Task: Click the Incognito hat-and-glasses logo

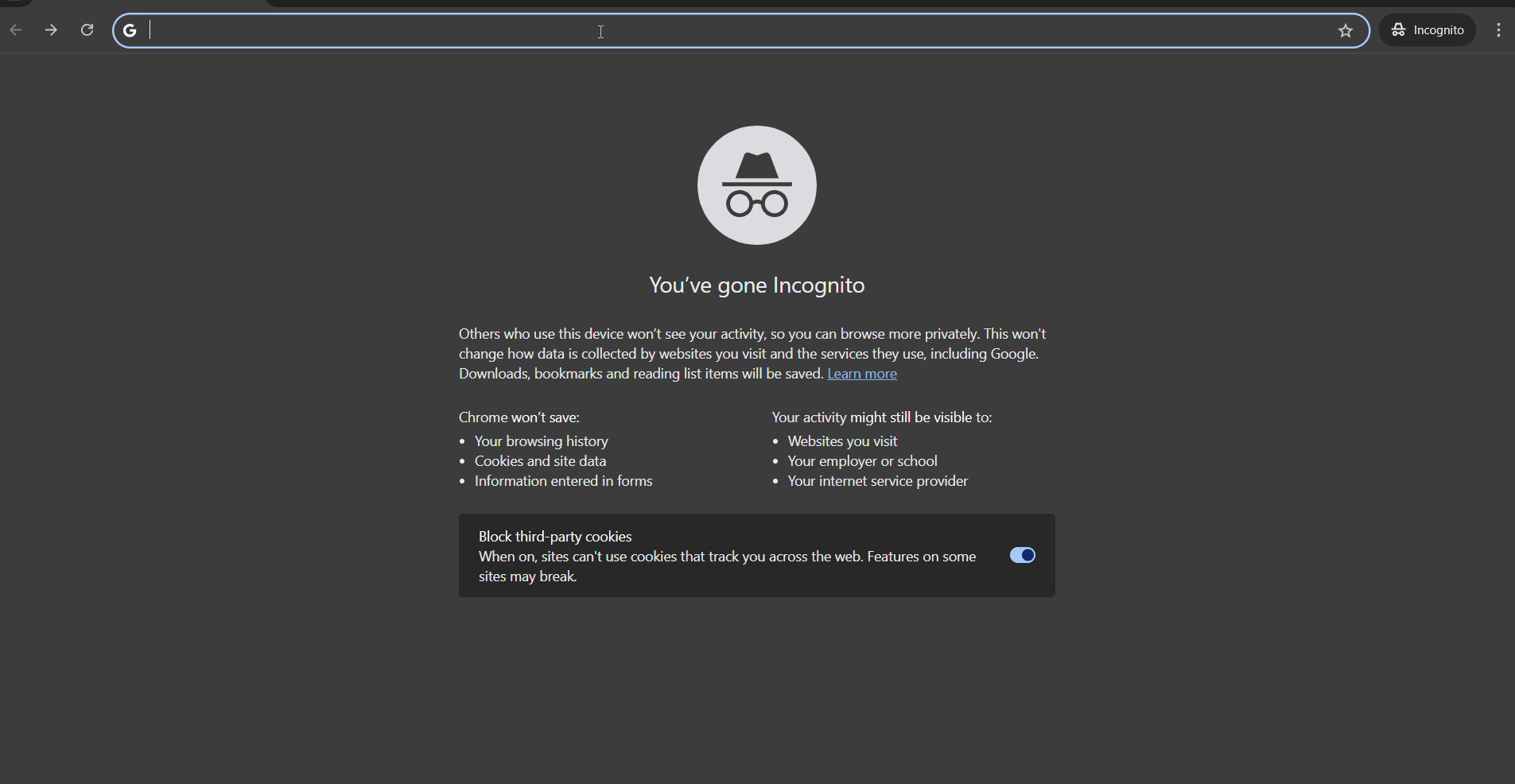Action: [757, 185]
